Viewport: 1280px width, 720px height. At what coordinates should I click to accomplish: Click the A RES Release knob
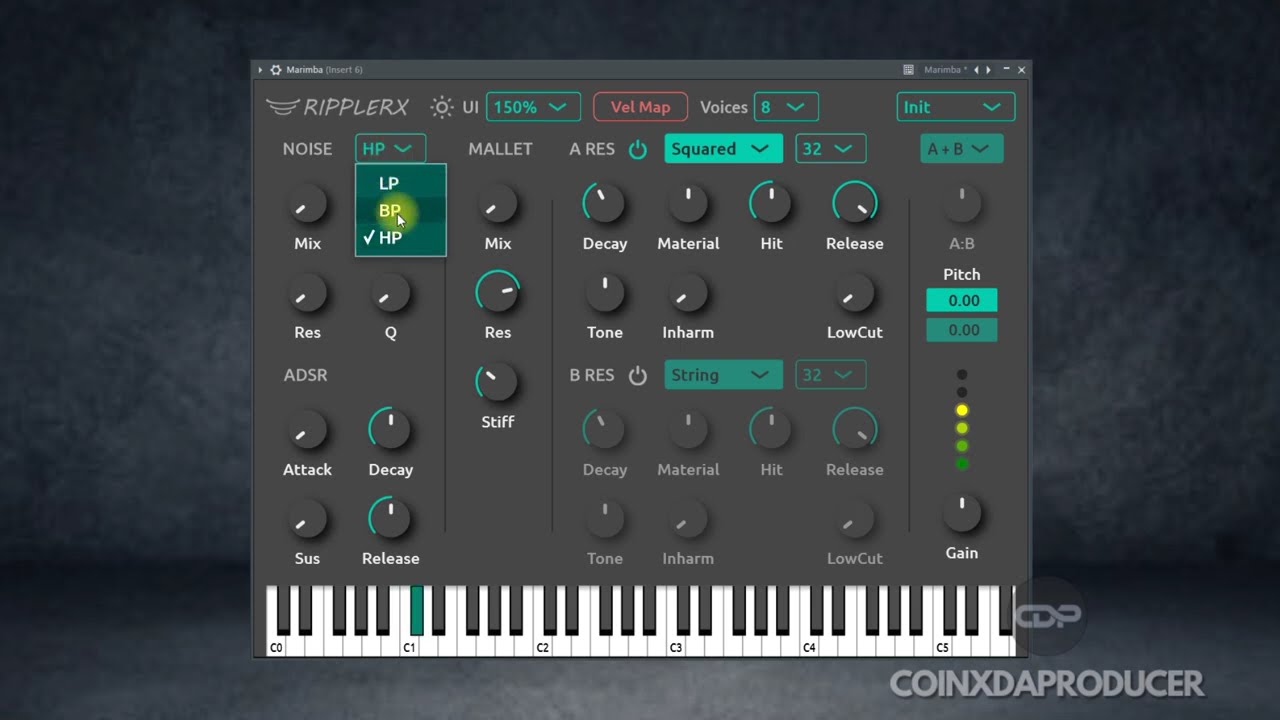[855, 204]
